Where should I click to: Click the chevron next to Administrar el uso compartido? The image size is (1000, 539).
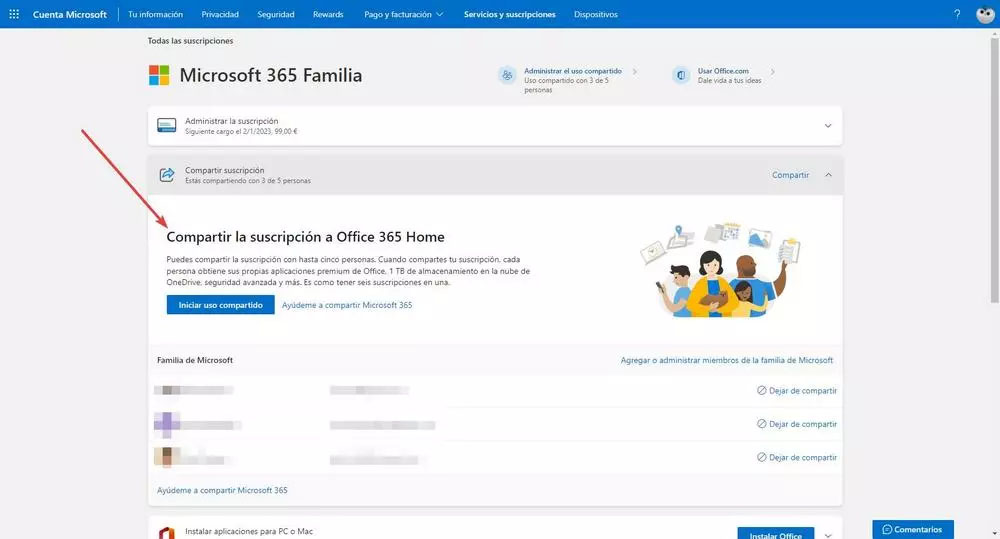pos(635,71)
